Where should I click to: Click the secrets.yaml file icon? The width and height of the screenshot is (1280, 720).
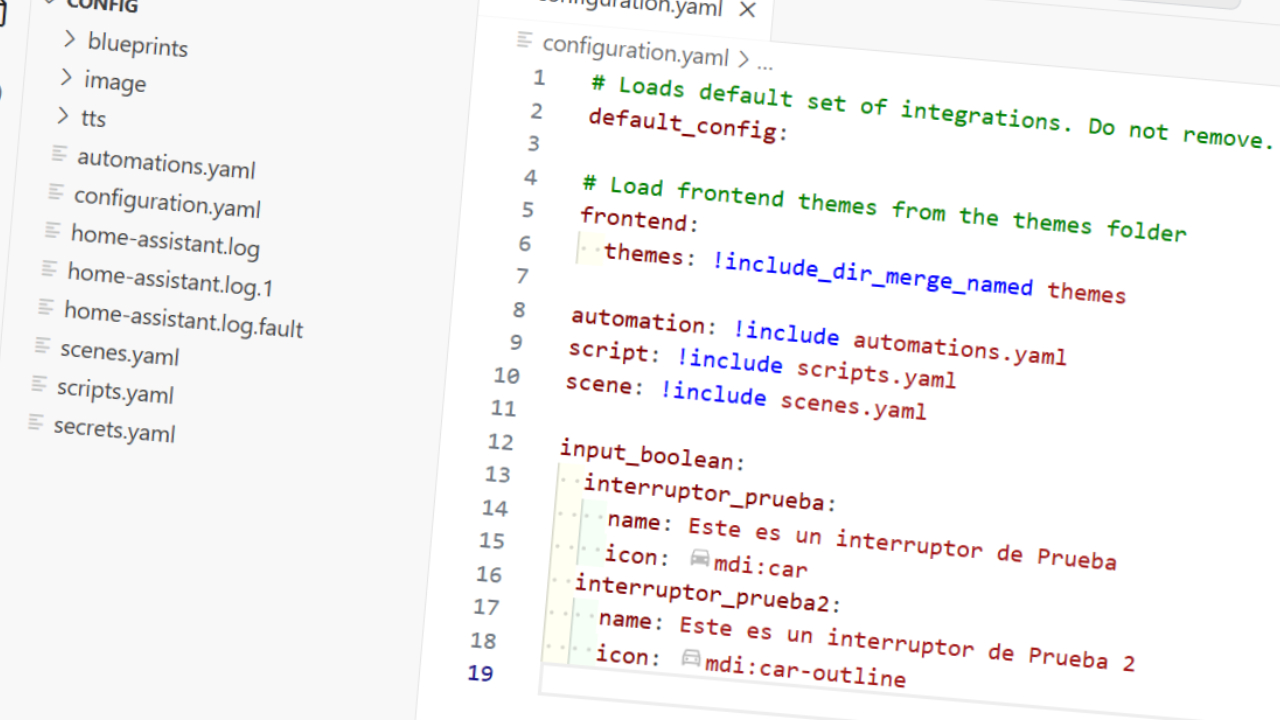pos(35,423)
